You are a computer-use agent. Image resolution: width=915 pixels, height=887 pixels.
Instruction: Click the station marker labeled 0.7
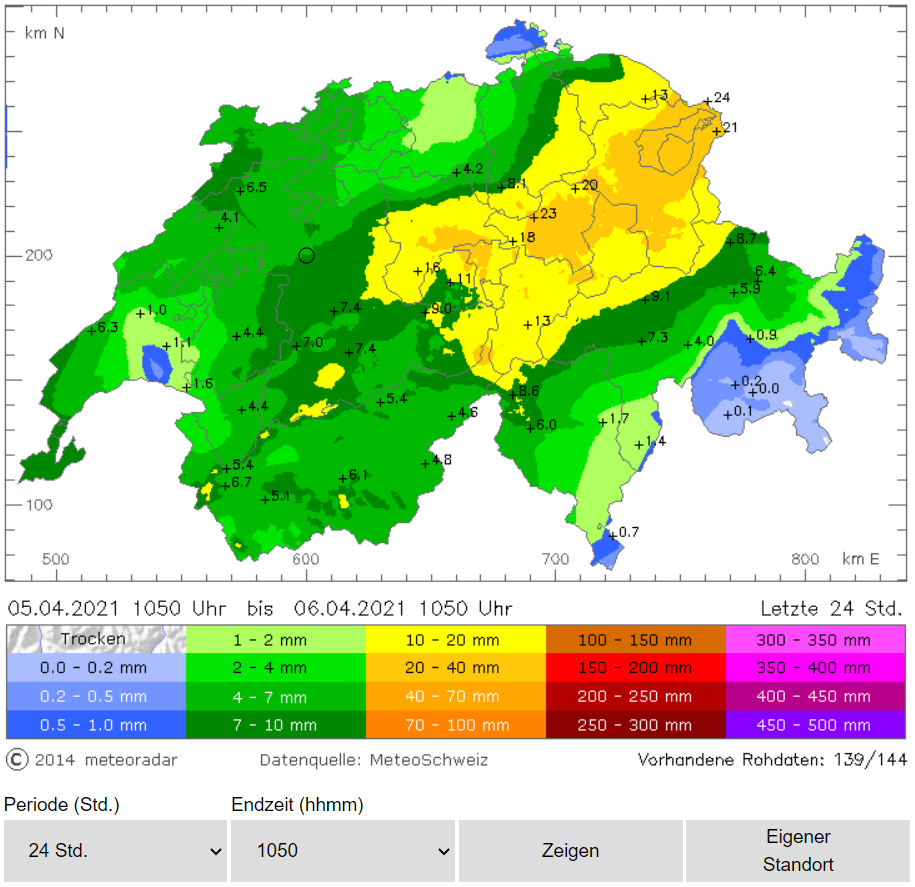point(613,534)
